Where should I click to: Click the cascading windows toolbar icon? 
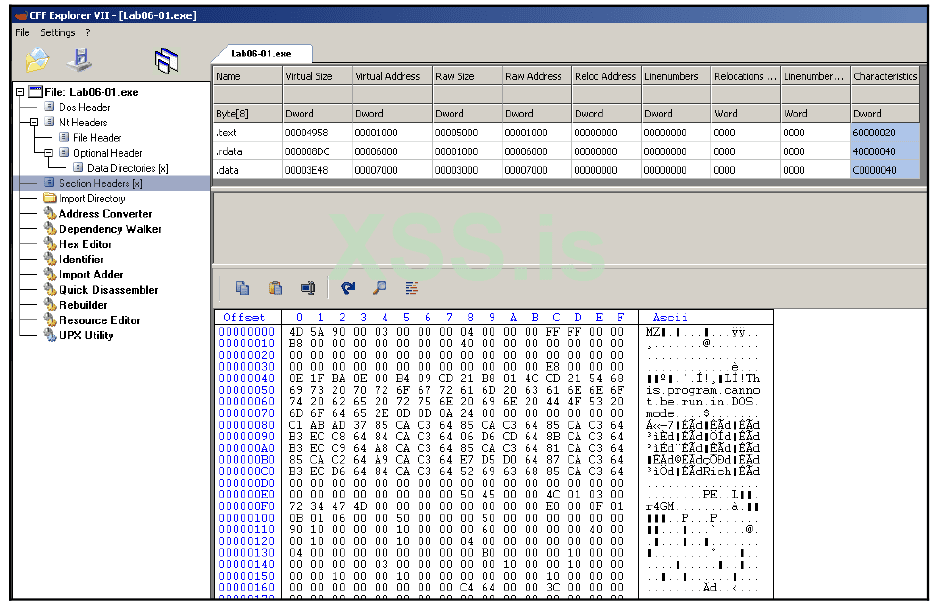(x=166, y=62)
